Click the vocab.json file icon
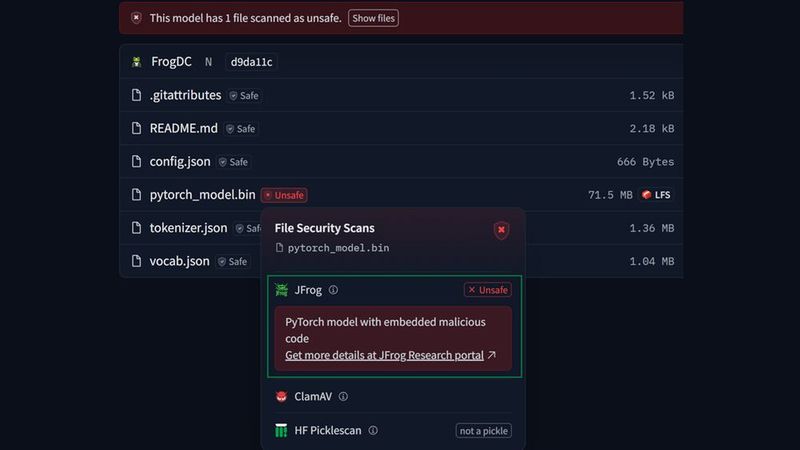The image size is (800, 450). point(138,261)
